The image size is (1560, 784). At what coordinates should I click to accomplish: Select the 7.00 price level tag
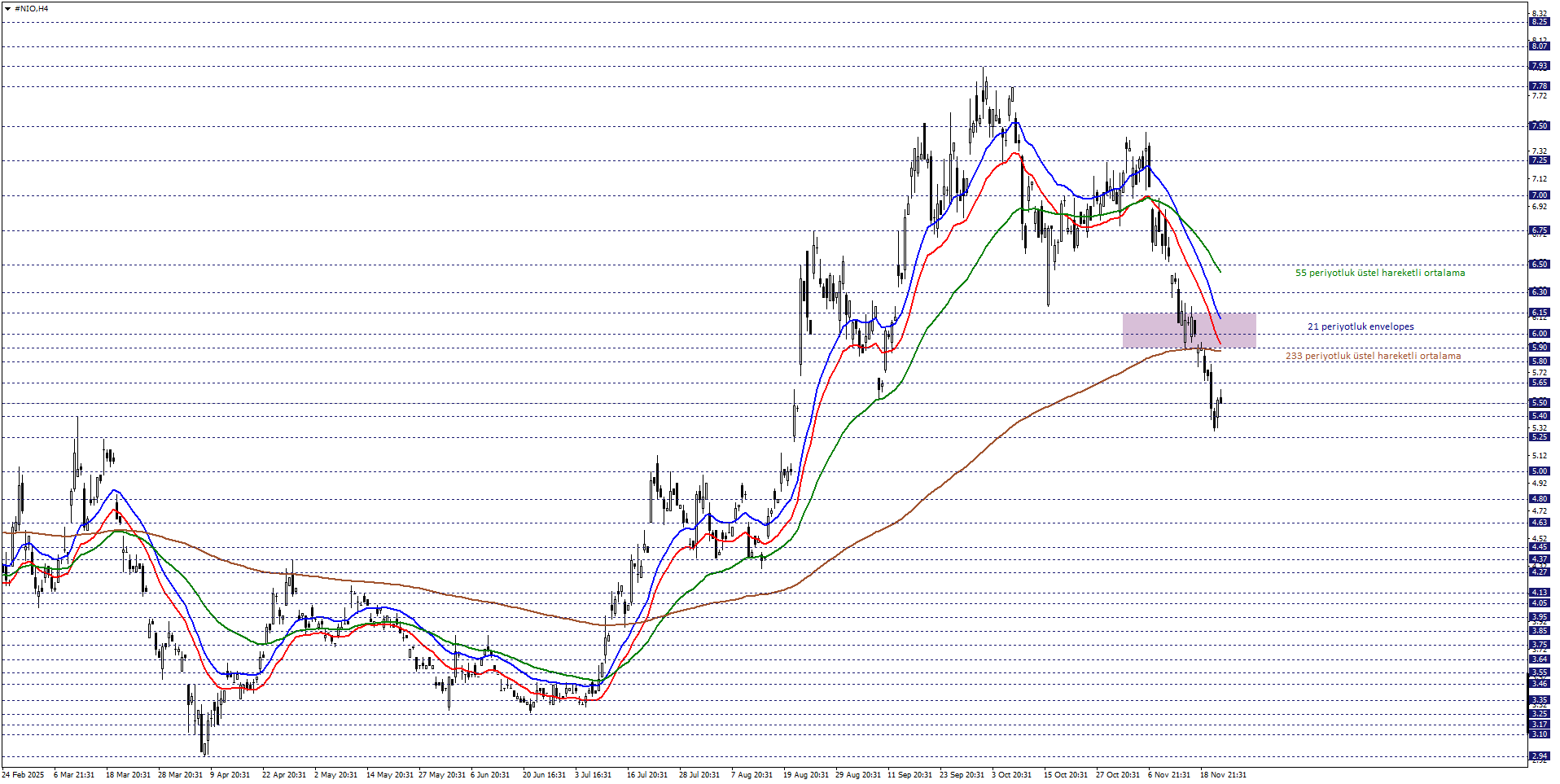(x=1539, y=195)
